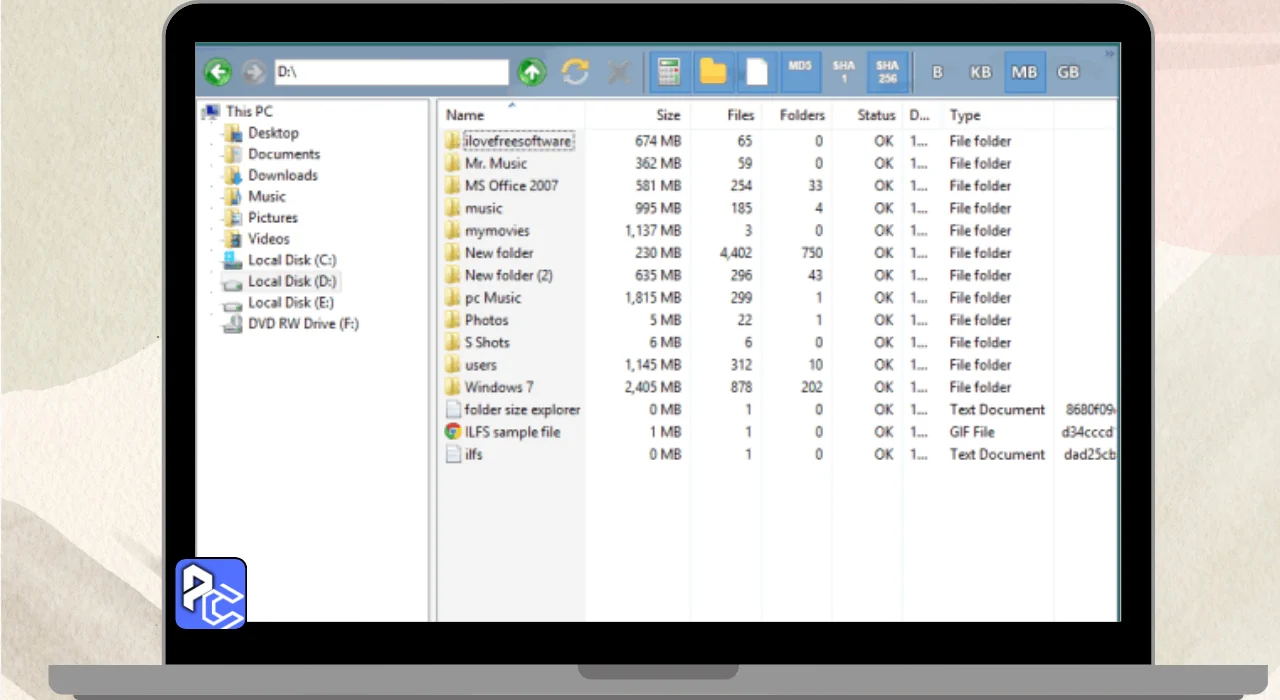Viewport: 1280px width, 700px height.
Task: Sort list by Type column header
Action: click(x=965, y=115)
